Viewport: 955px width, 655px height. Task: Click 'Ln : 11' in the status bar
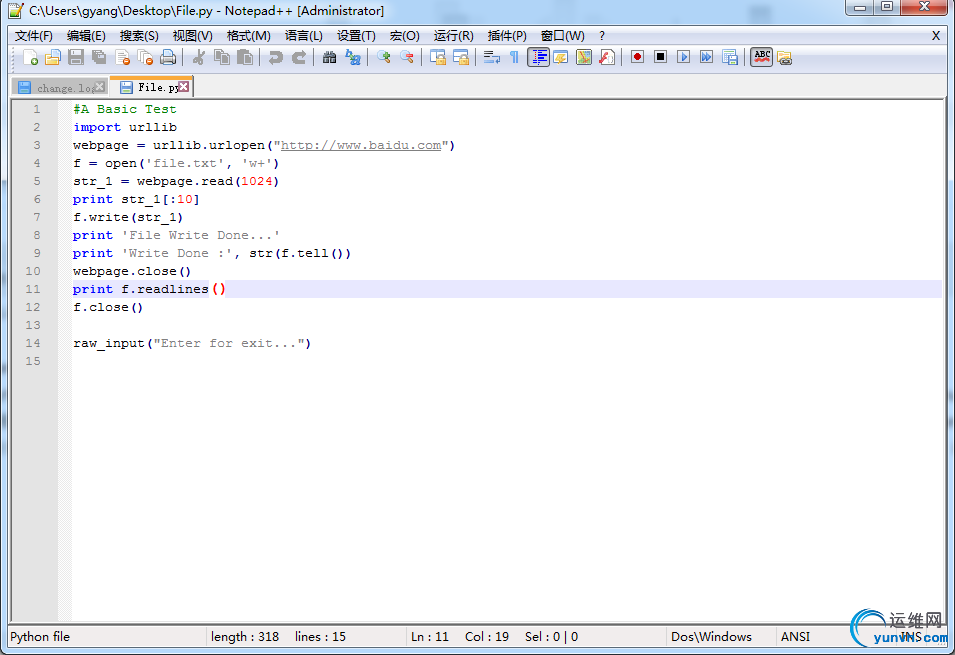pos(429,637)
